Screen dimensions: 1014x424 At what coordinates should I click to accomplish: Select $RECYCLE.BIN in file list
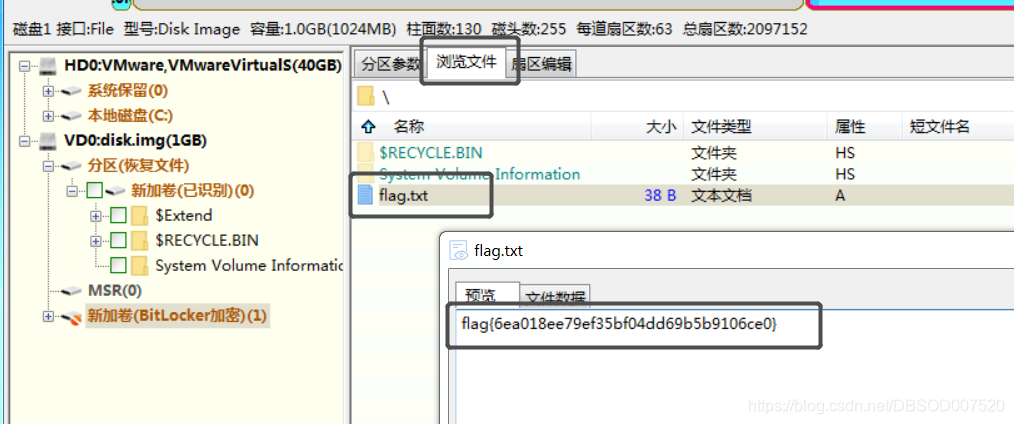click(431, 153)
